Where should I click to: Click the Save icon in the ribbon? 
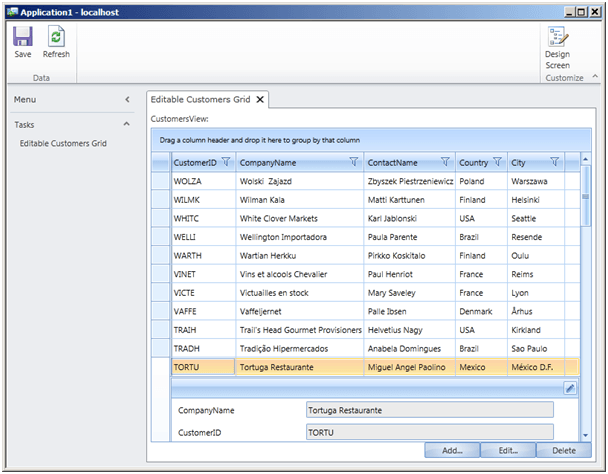click(23, 37)
